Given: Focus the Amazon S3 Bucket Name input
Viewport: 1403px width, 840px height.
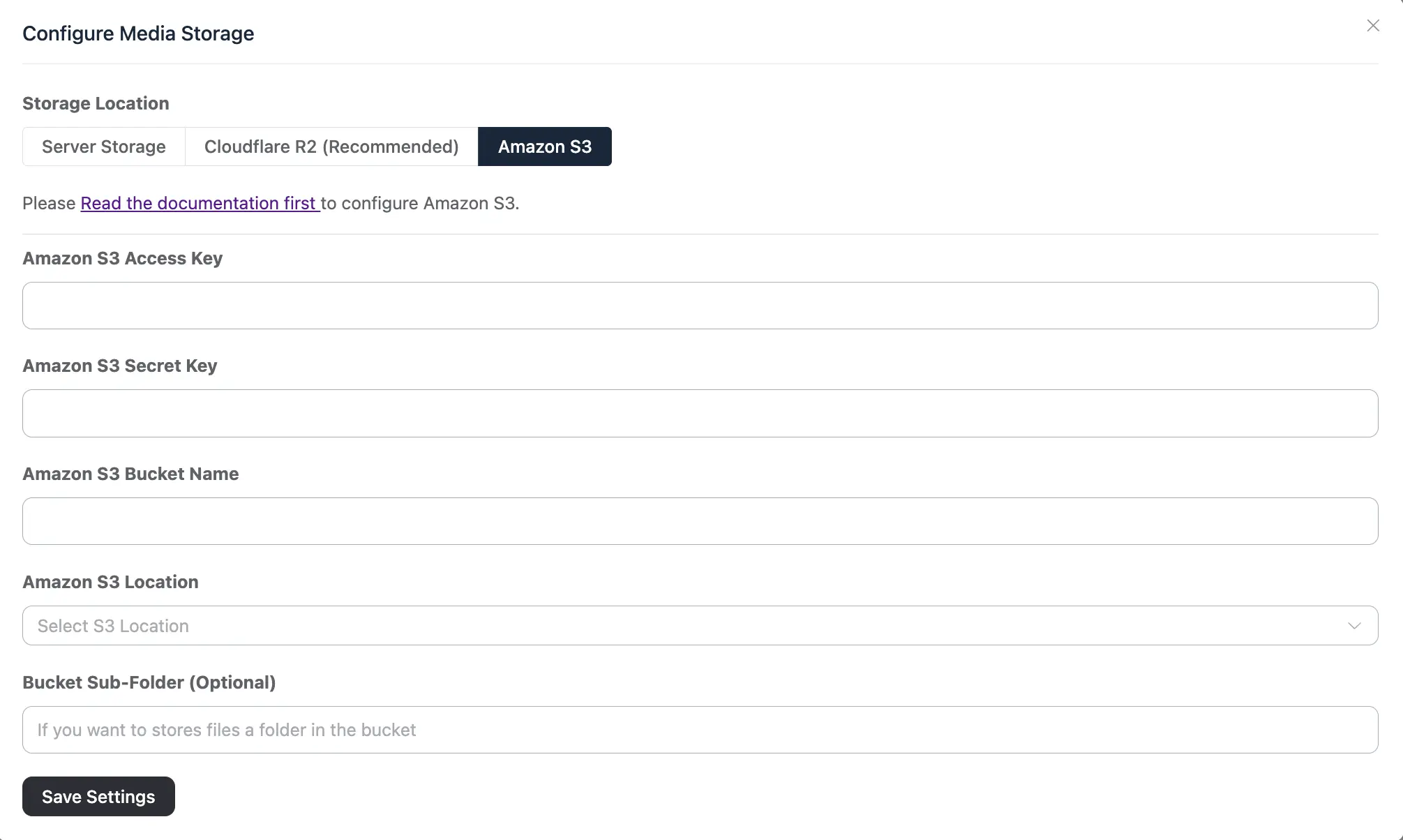Looking at the screenshot, I should [700, 521].
